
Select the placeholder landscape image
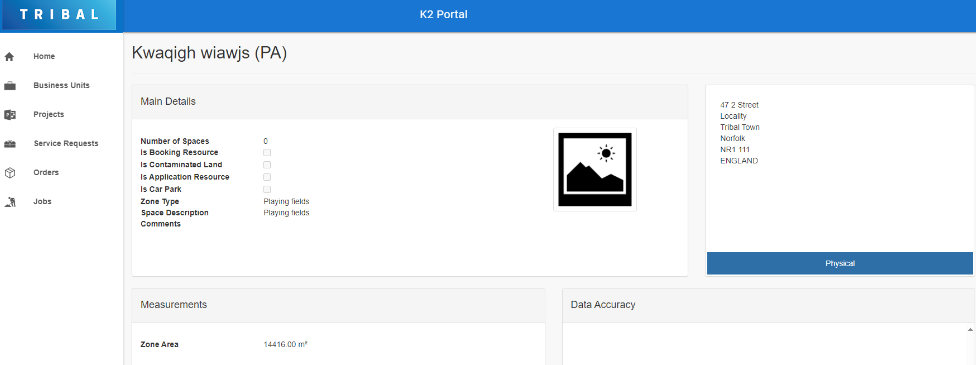(x=594, y=169)
